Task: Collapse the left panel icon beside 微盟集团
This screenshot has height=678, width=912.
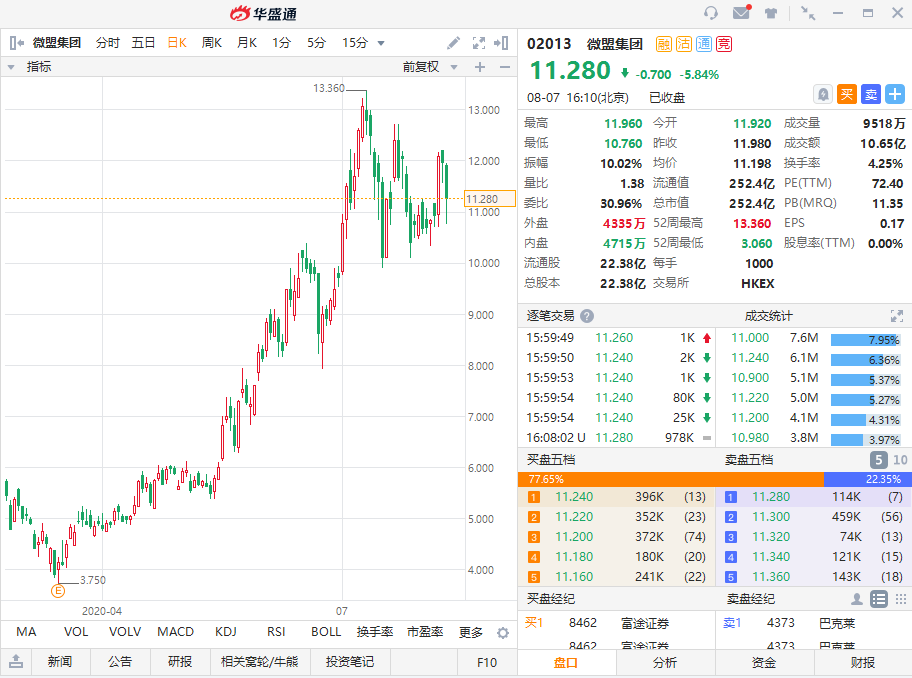Action: [x=16, y=43]
